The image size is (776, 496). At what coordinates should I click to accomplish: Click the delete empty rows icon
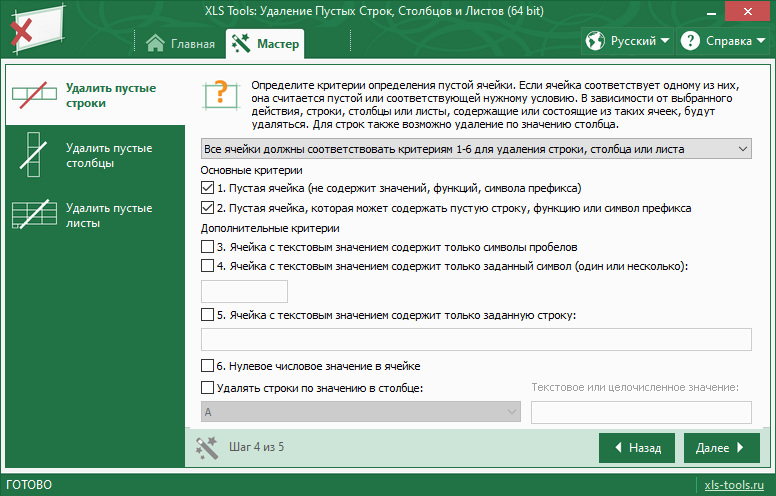[35, 95]
